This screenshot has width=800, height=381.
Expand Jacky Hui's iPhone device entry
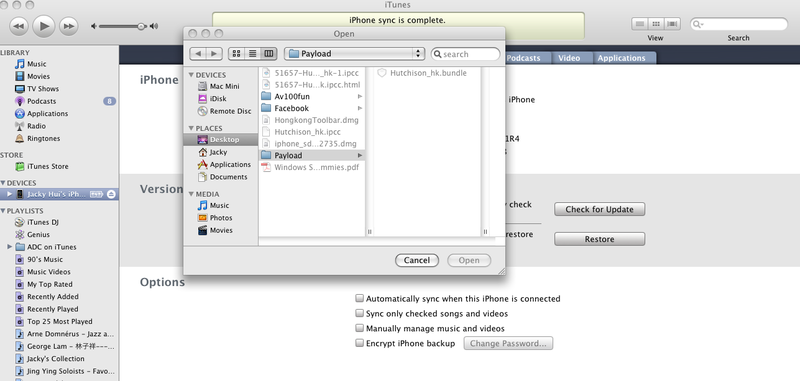tap(9, 194)
